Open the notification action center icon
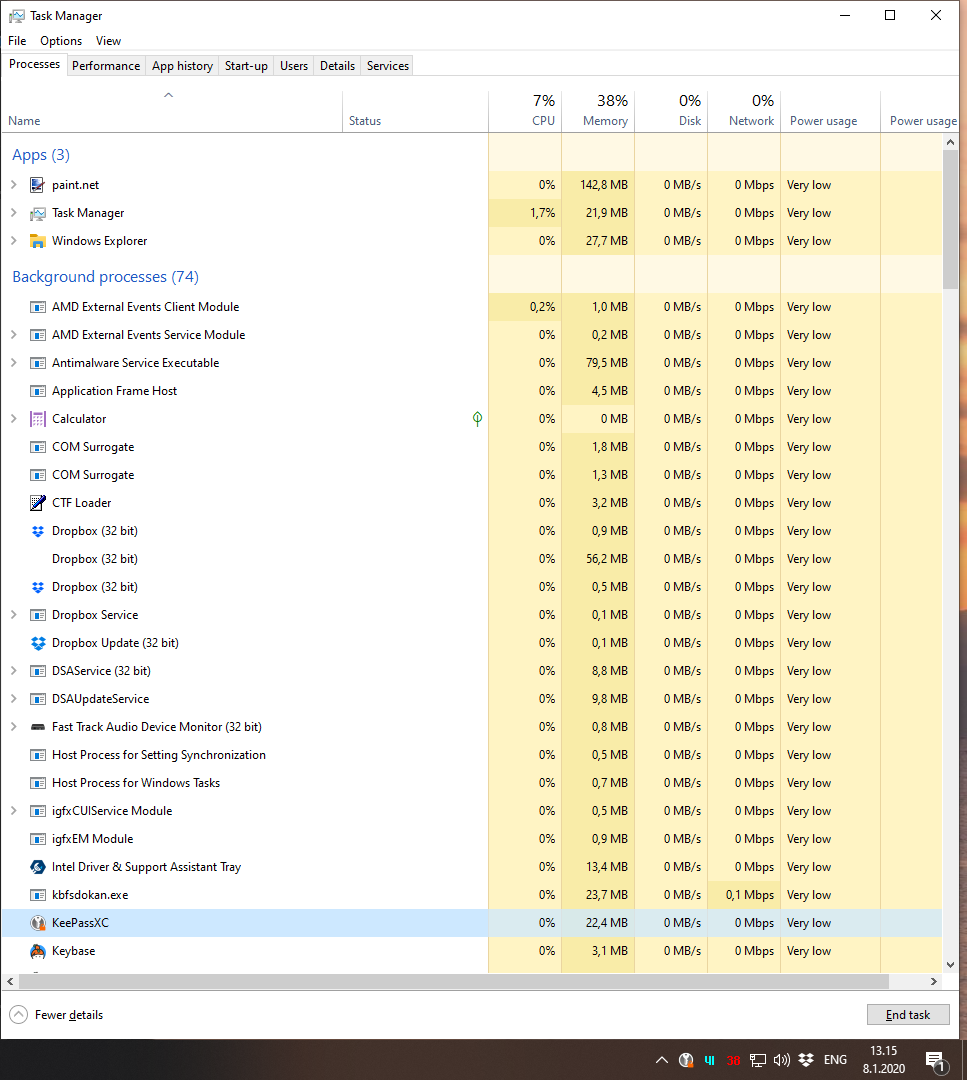 click(935, 1061)
